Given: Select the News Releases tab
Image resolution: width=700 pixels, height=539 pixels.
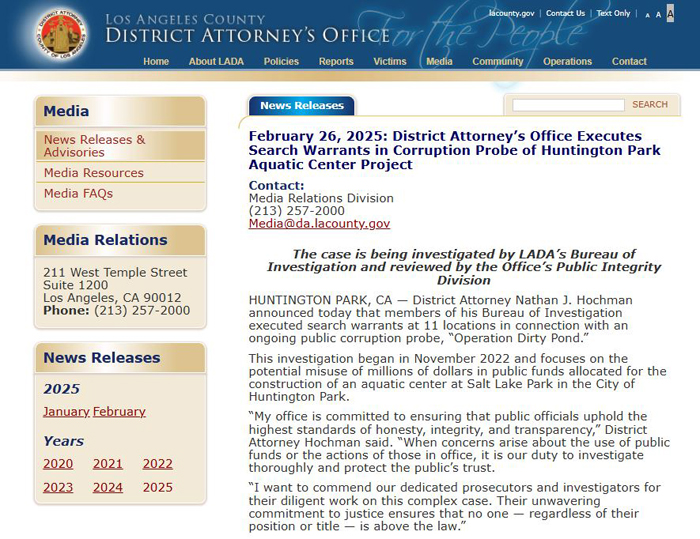Looking at the screenshot, I should click(302, 106).
